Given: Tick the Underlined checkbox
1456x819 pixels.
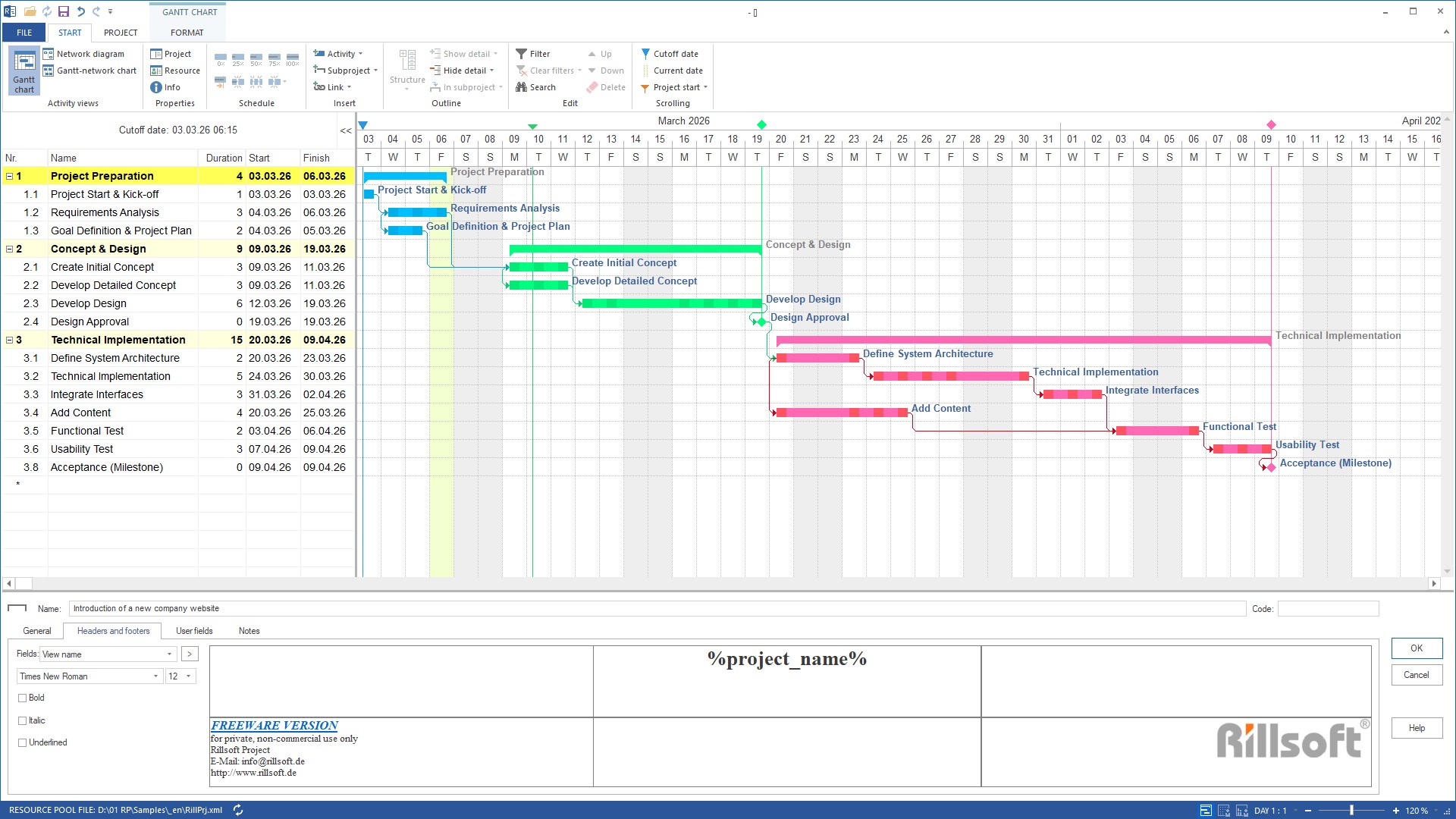Looking at the screenshot, I should click(x=23, y=742).
